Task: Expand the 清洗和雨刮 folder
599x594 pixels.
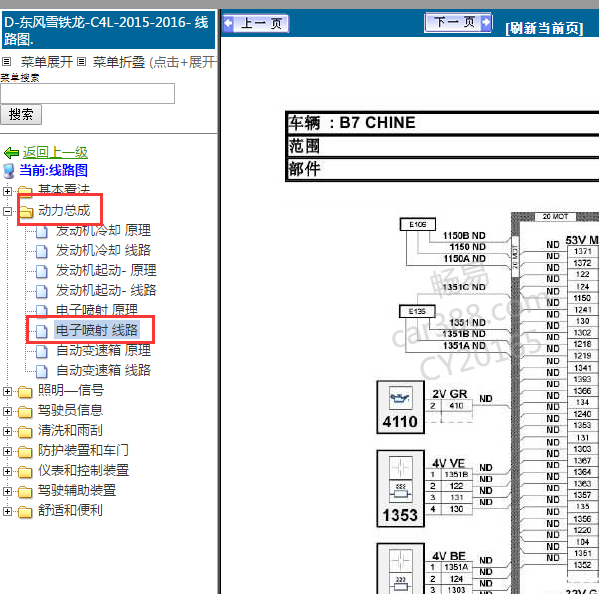Action: [7, 431]
